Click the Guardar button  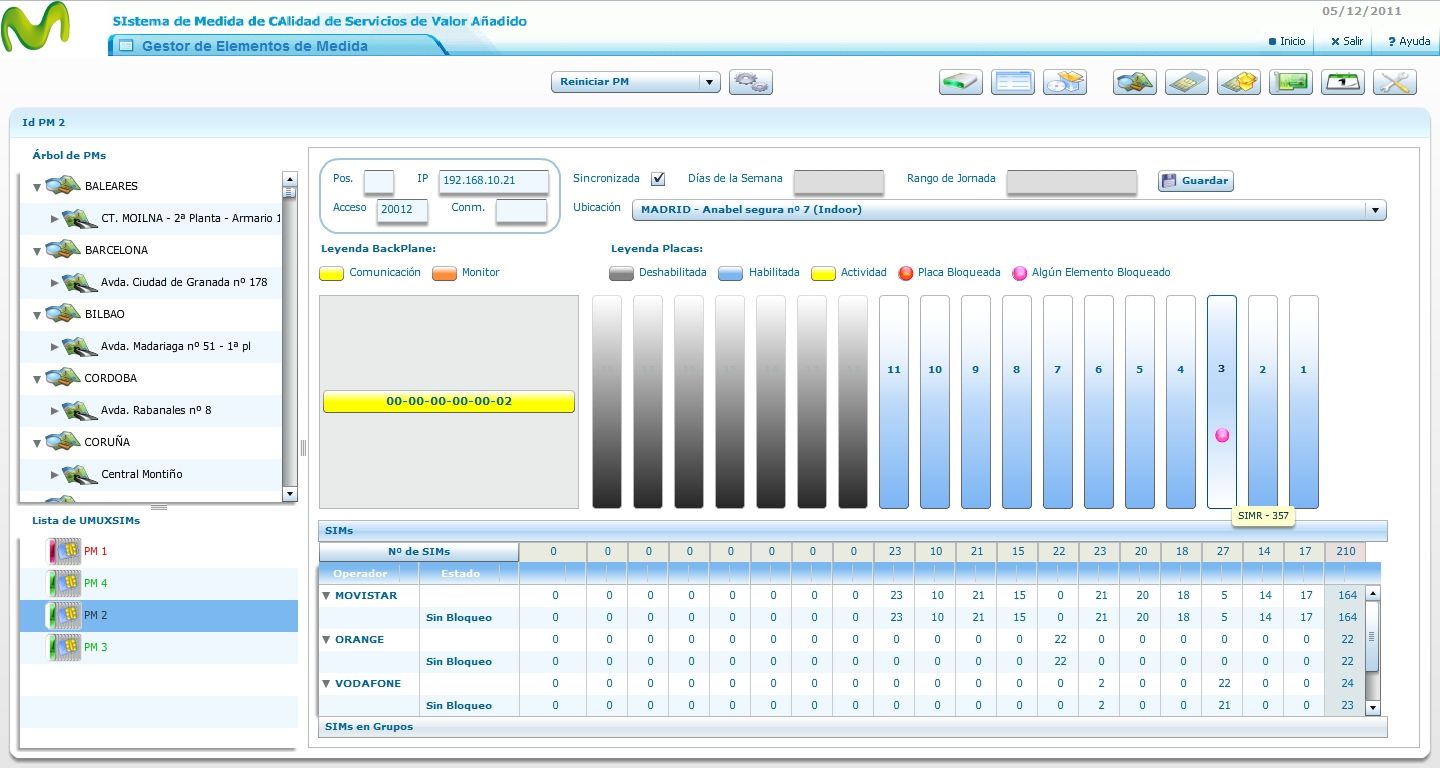pyautogui.click(x=1196, y=181)
